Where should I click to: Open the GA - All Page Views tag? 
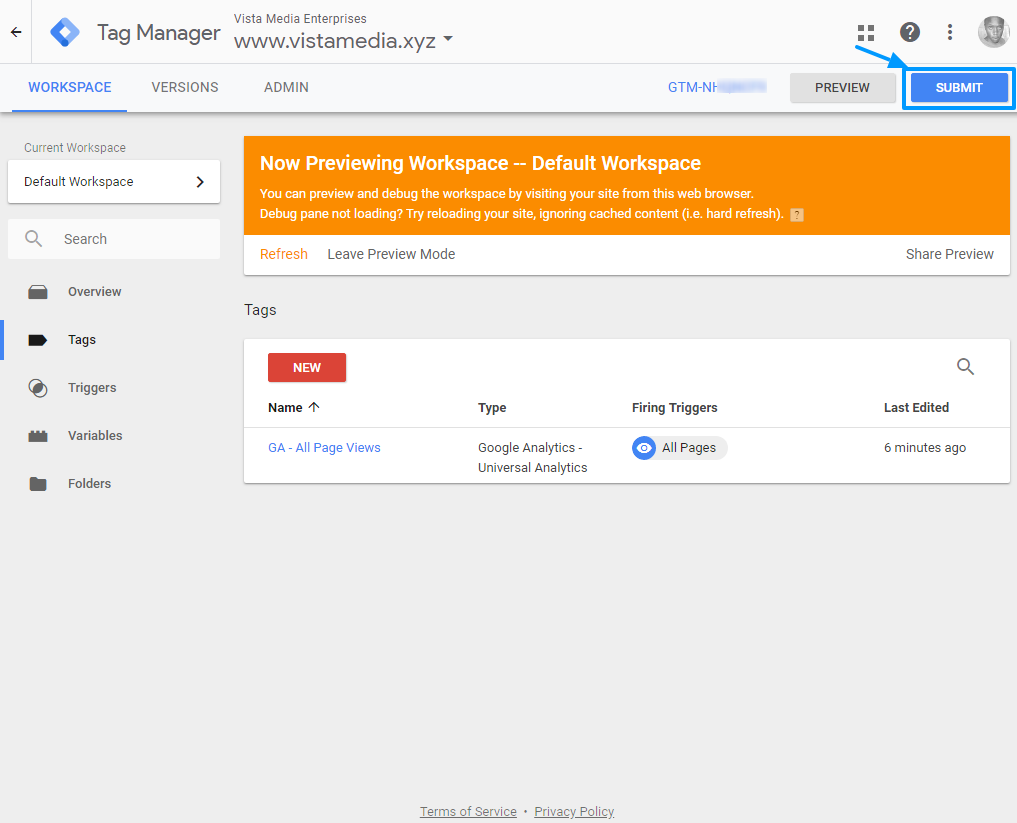[x=324, y=448]
